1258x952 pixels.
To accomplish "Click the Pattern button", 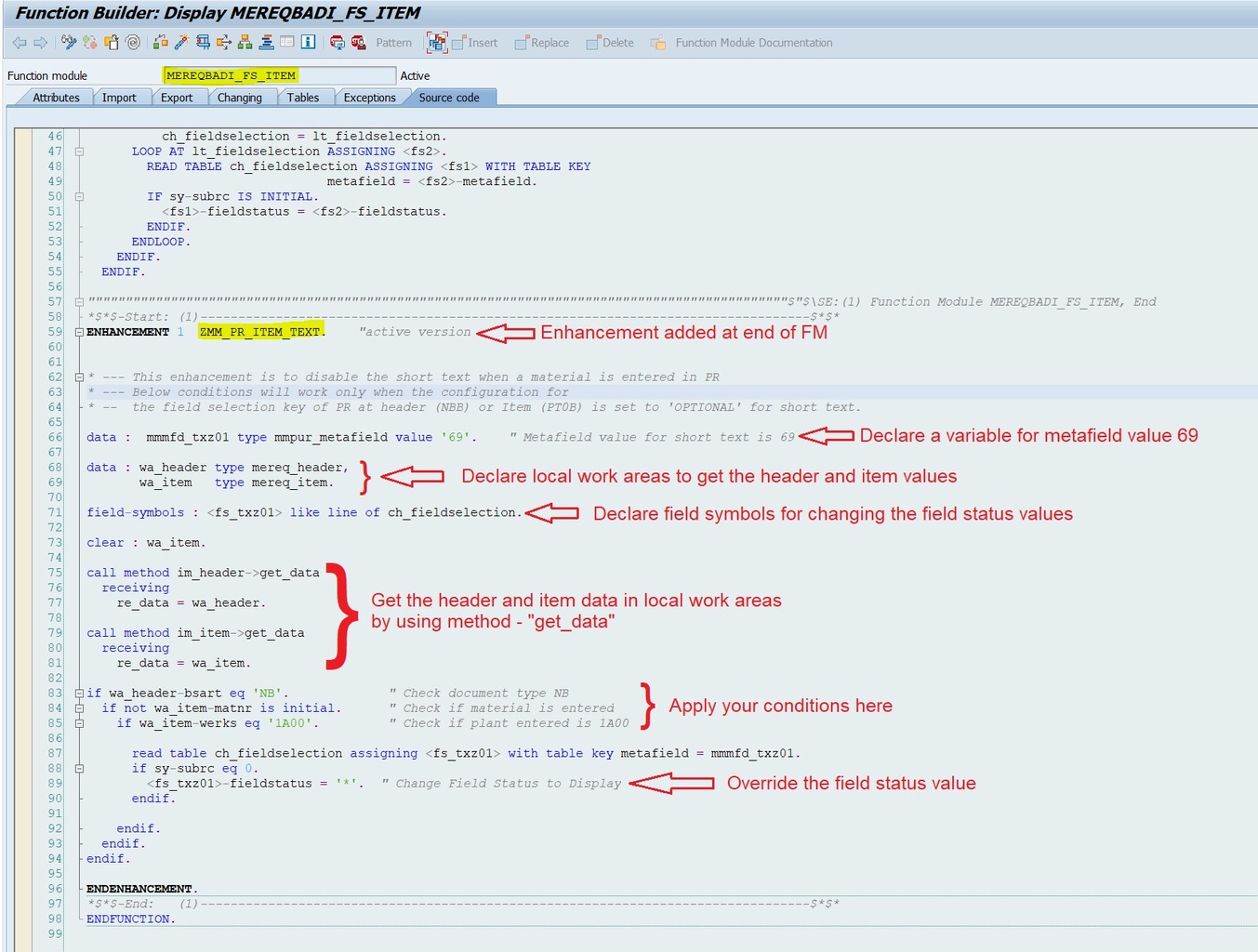I will 394,43.
